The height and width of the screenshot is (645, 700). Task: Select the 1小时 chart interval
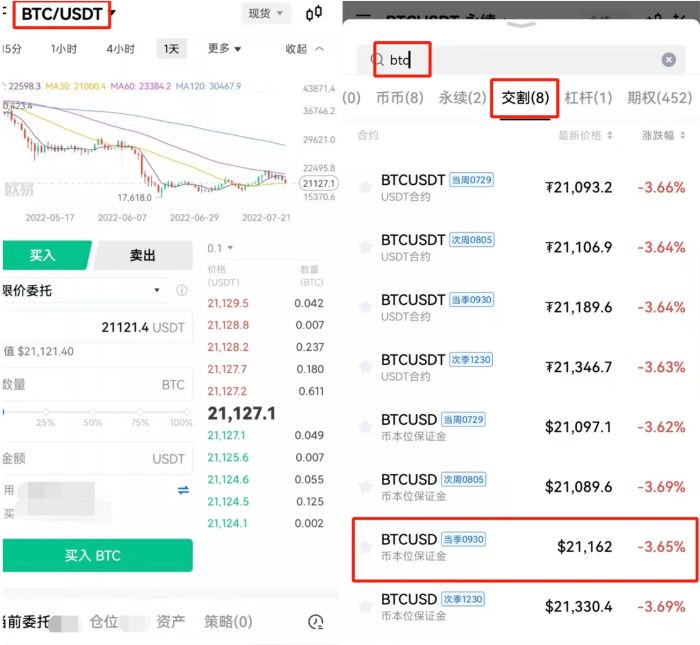(64, 48)
